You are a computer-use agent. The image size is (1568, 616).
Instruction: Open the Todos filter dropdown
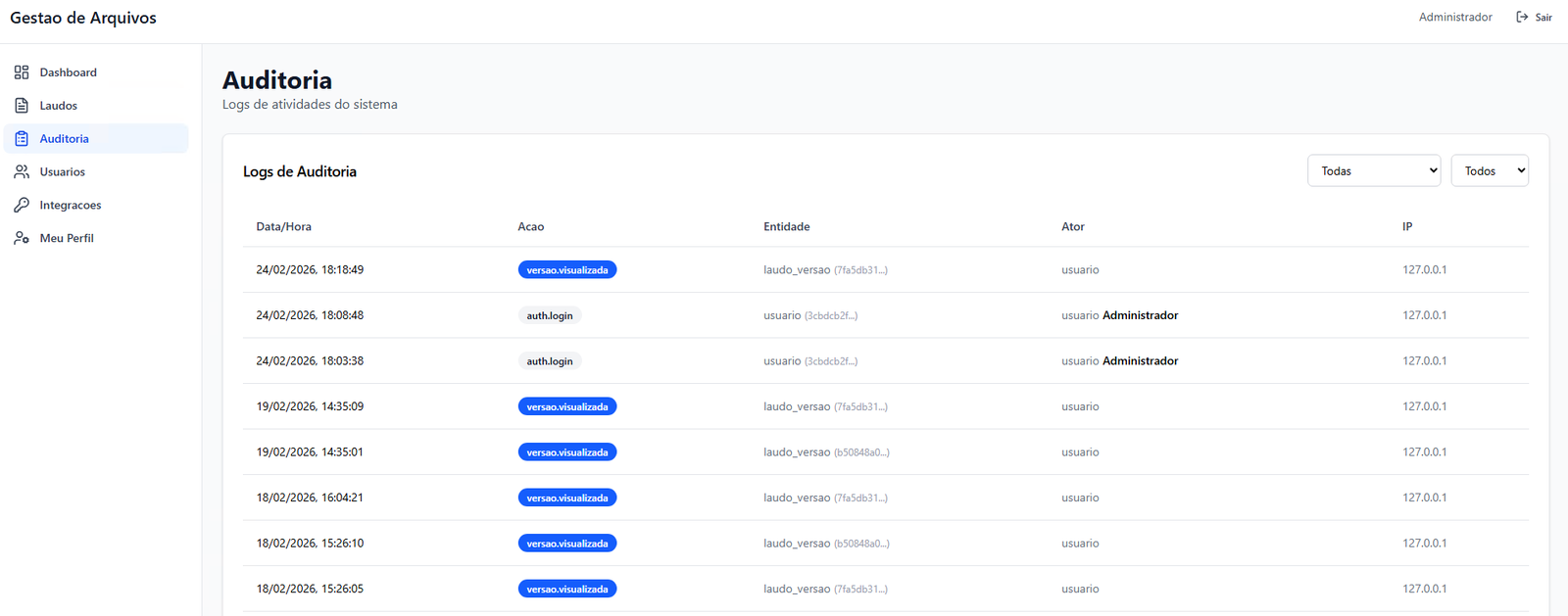1489,171
